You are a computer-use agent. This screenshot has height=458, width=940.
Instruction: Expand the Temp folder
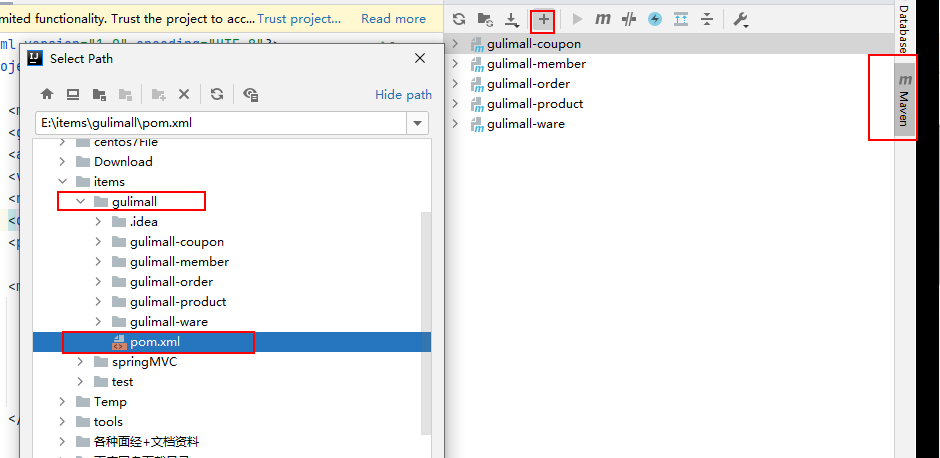pyautogui.click(x=62, y=402)
